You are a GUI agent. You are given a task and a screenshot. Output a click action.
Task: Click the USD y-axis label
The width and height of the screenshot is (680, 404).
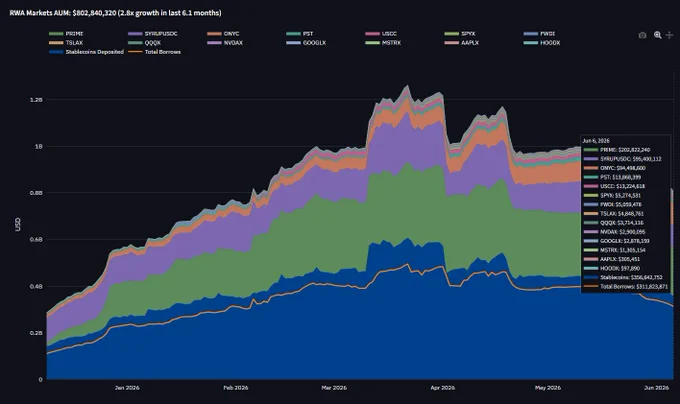point(18,225)
